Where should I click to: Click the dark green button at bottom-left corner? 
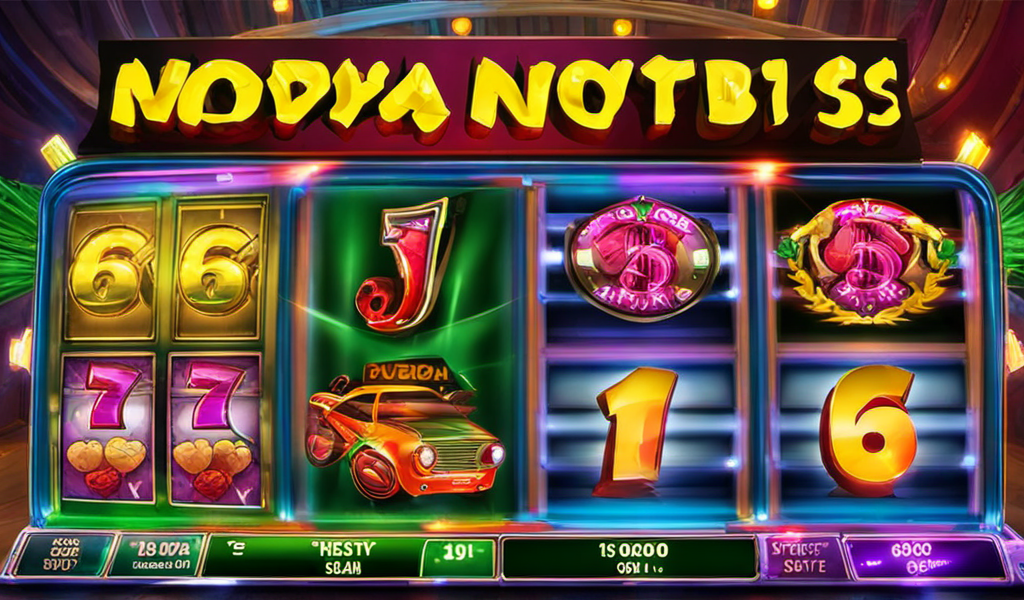tap(63, 556)
